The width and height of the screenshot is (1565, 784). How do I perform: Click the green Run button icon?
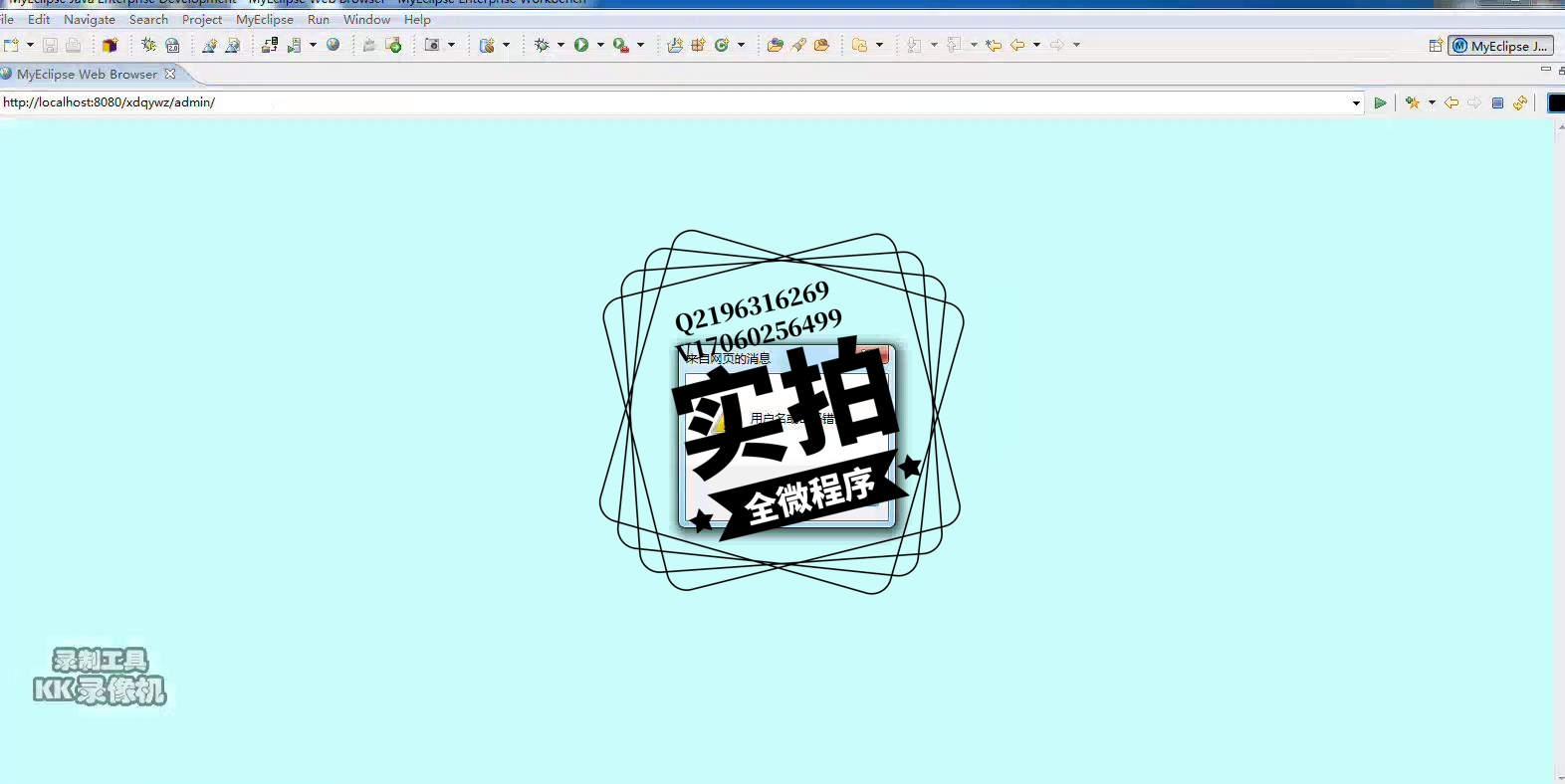point(581,45)
